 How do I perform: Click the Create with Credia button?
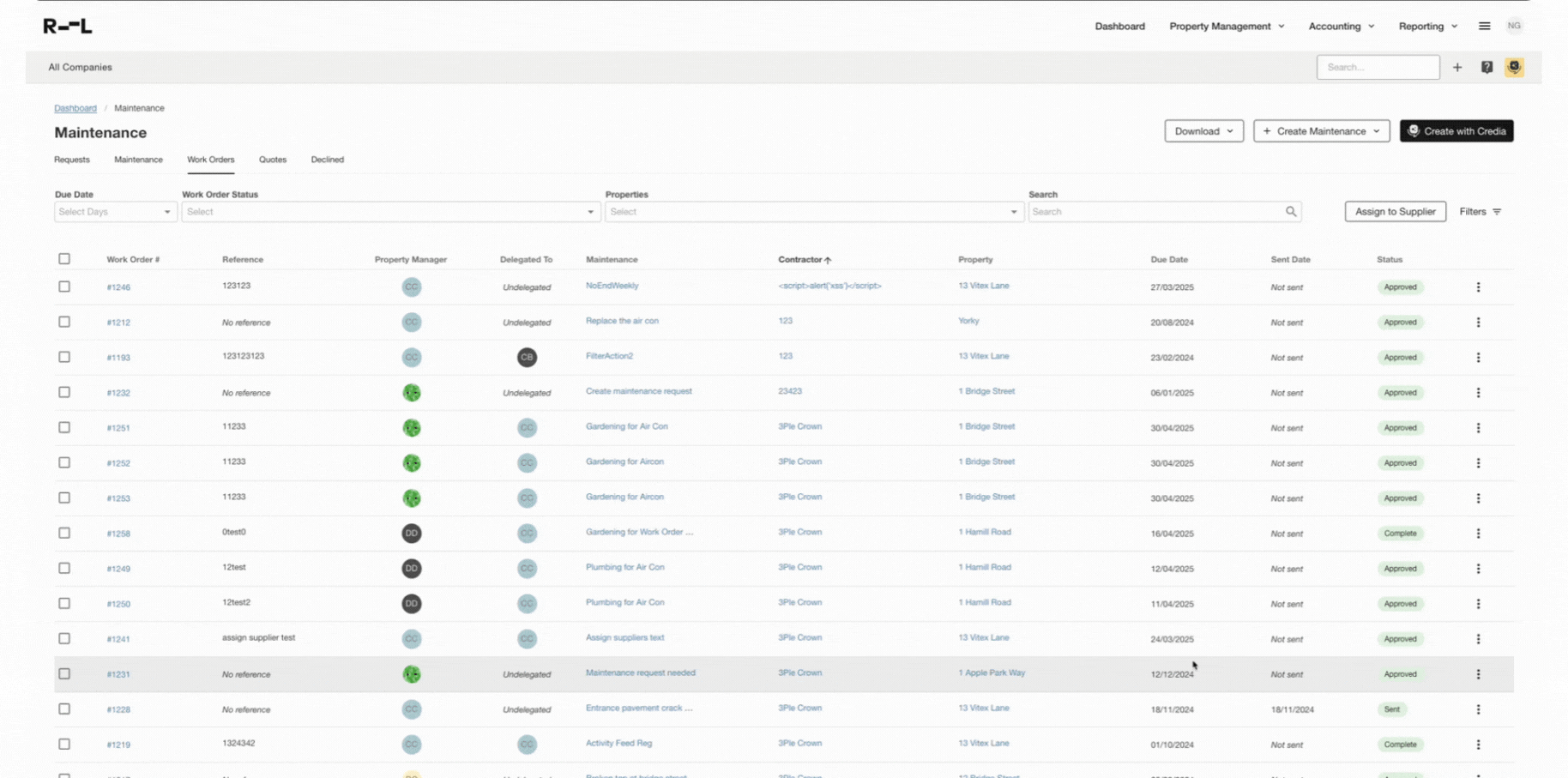(1456, 131)
